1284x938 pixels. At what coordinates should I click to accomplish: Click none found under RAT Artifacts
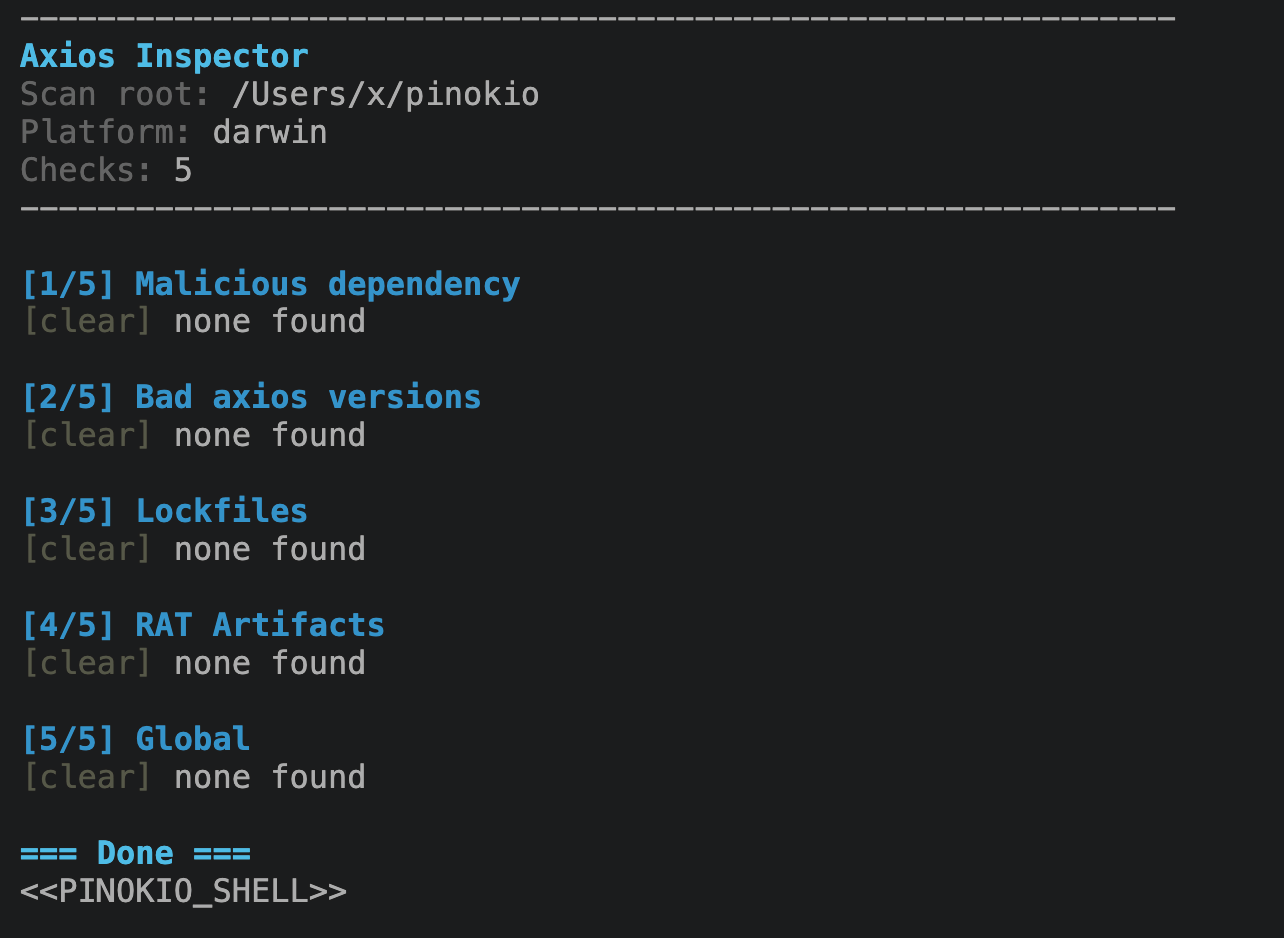coord(270,664)
